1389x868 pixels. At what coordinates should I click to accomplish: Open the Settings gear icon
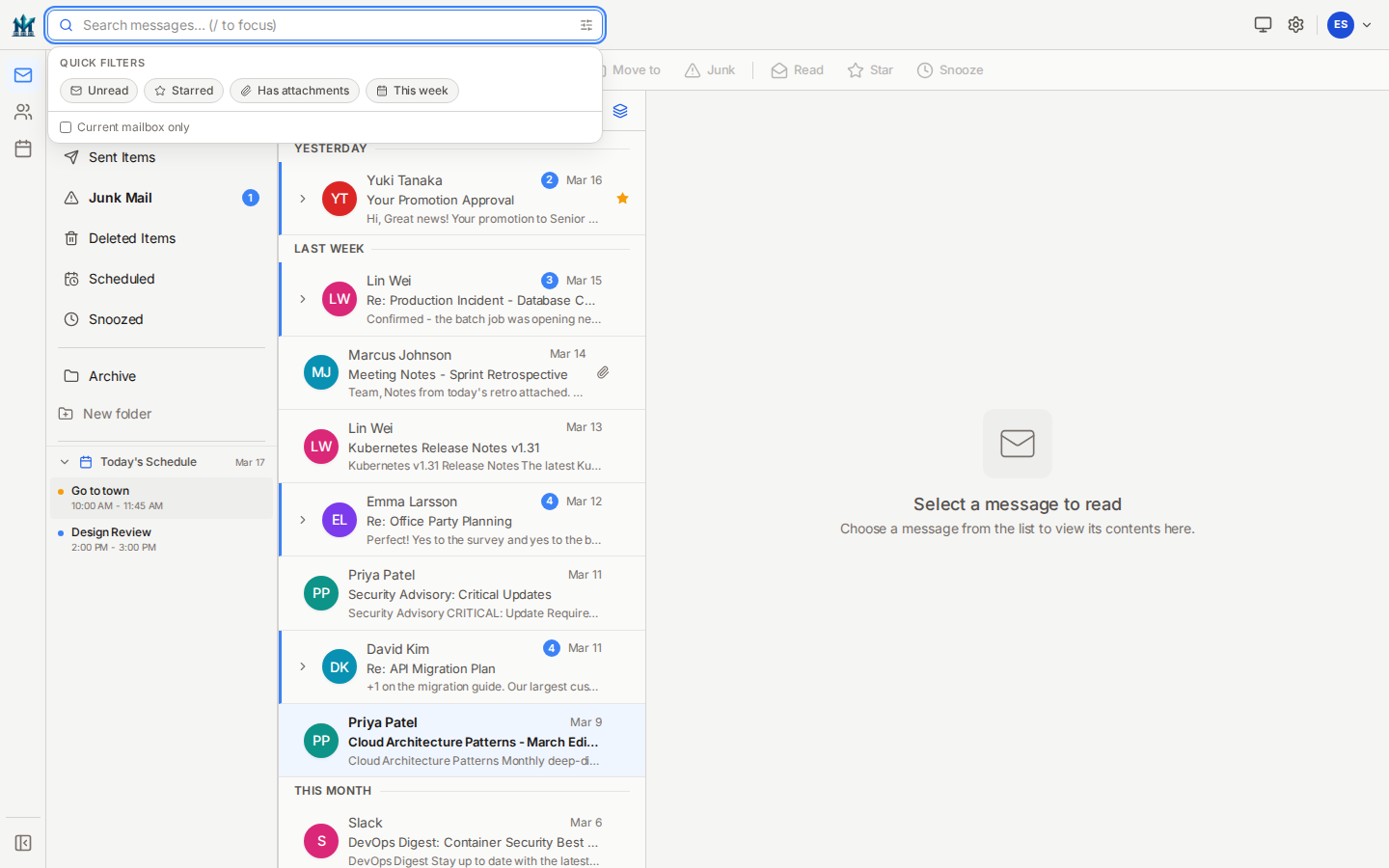coord(1295,25)
